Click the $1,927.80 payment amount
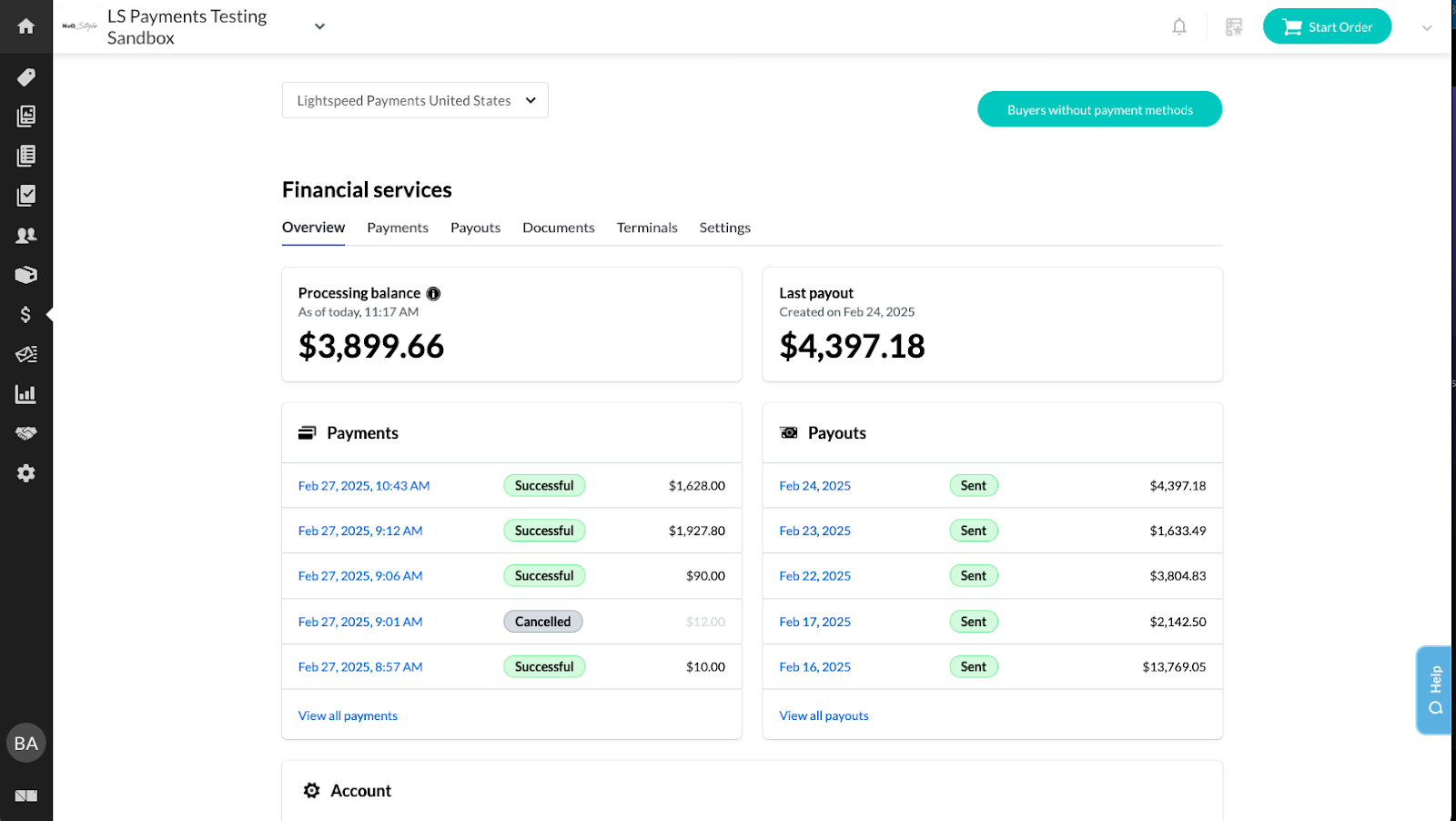 [x=697, y=531]
